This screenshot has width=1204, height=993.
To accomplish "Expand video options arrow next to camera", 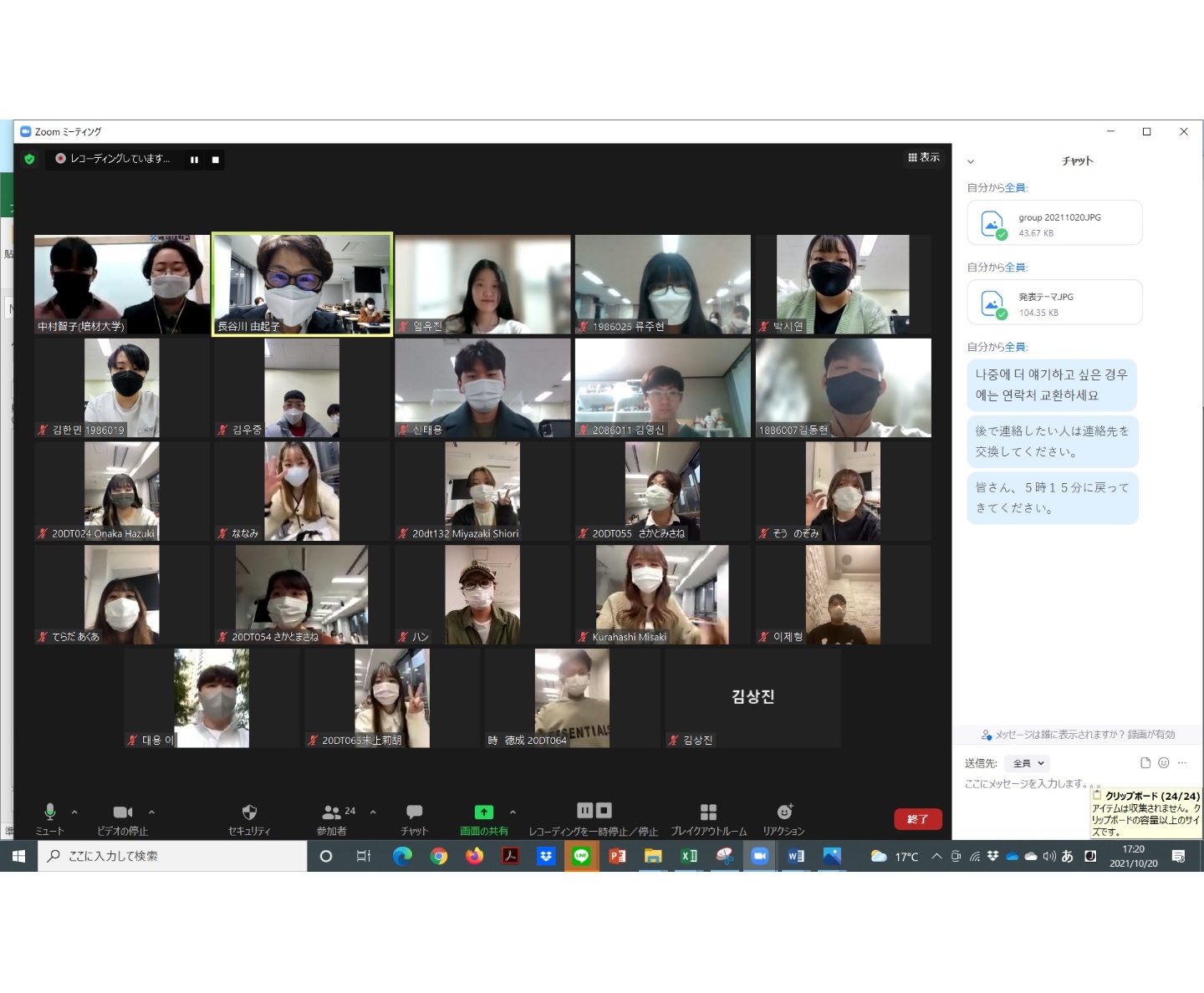I will [151, 812].
